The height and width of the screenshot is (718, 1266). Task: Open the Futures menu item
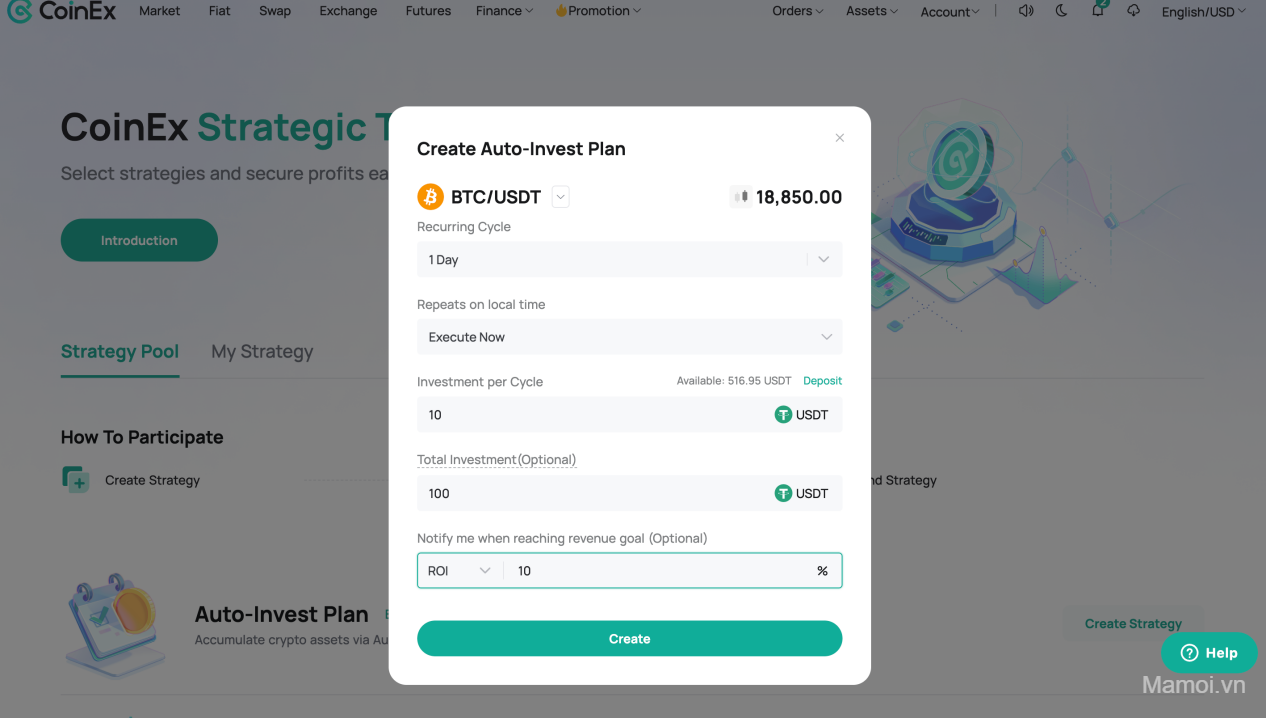tap(428, 11)
